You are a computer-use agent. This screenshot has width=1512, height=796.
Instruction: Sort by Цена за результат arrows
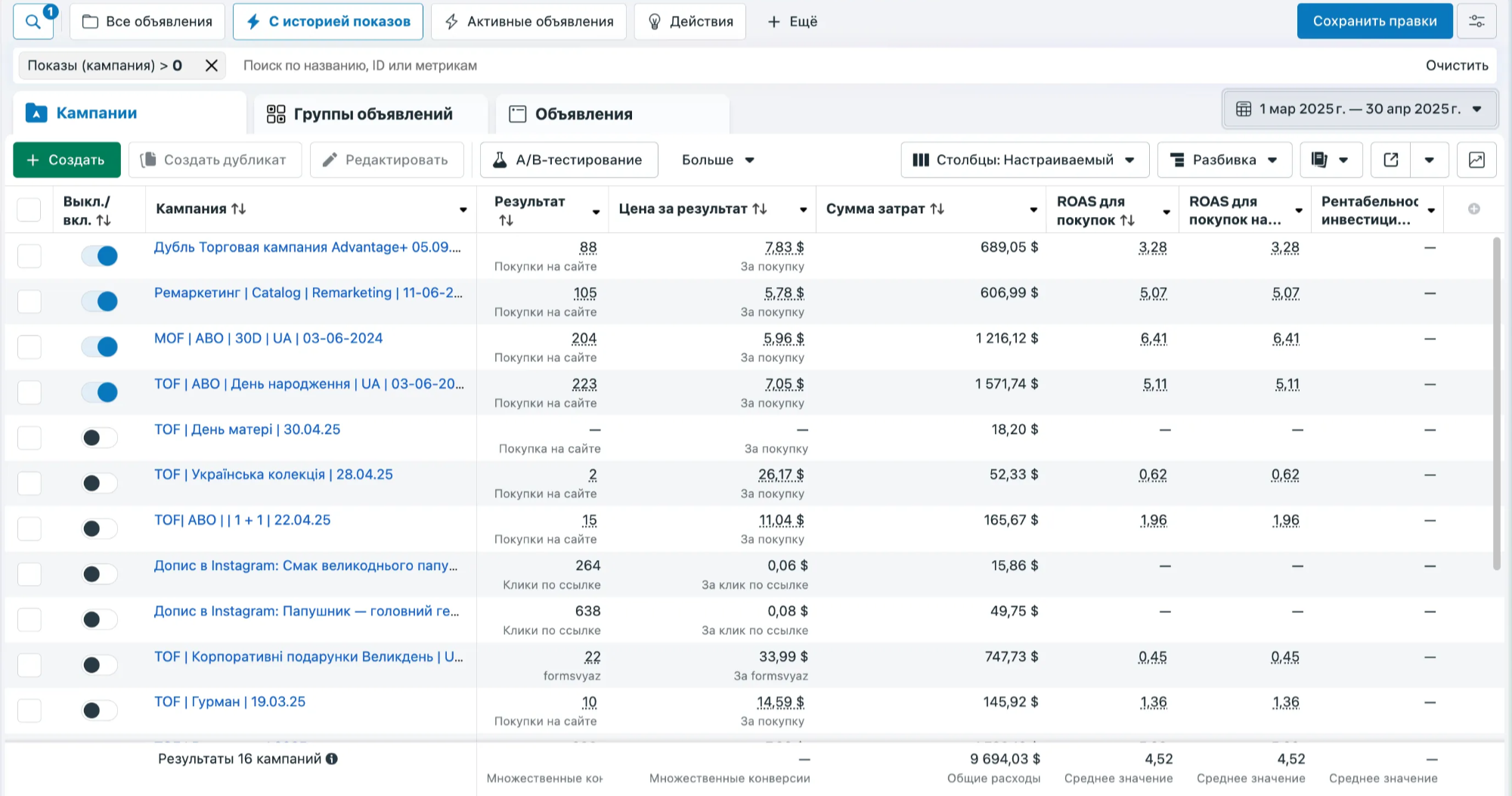pos(760,209)
